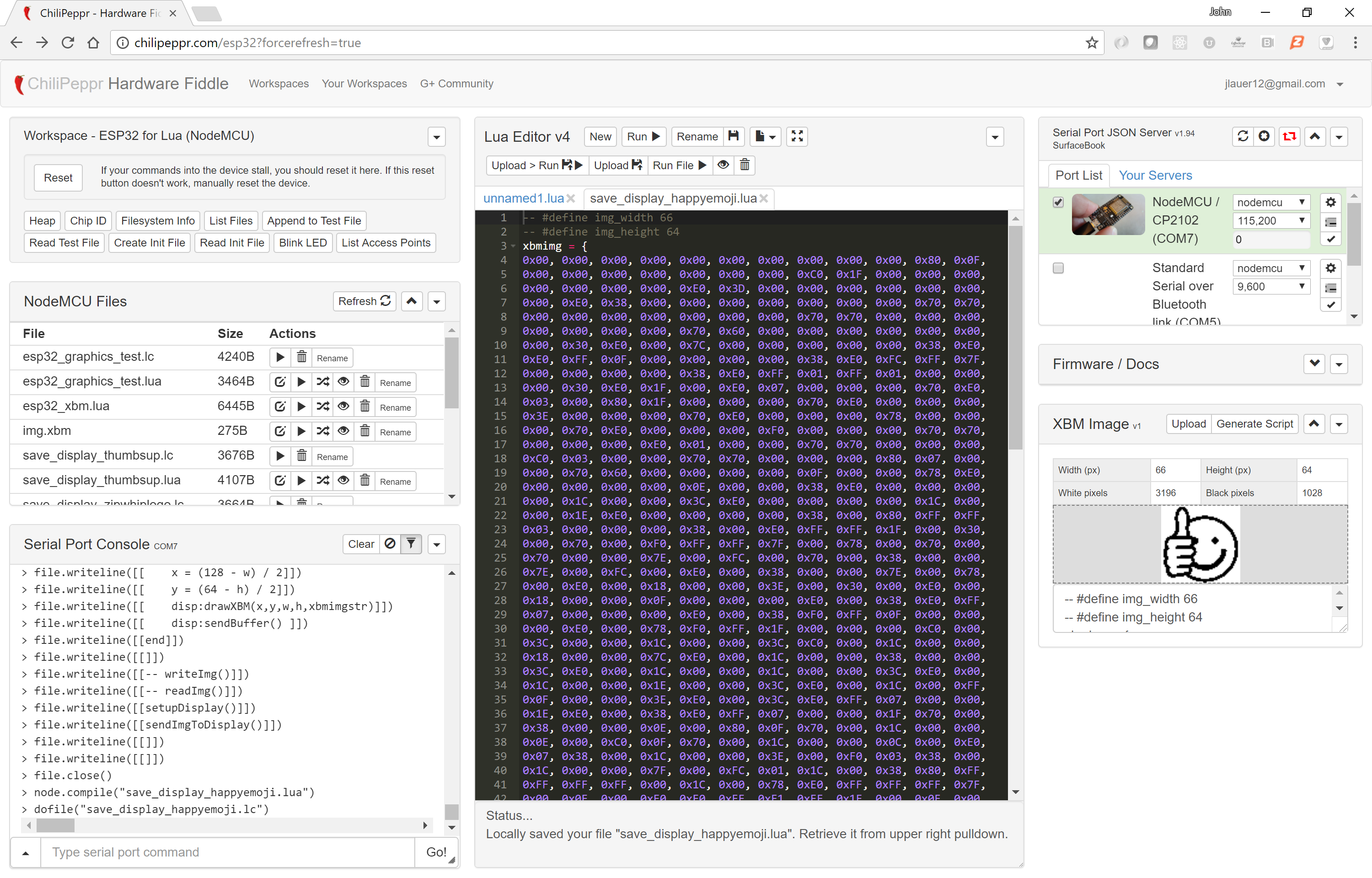Check the Standard Serial over Bluetooth checkbox
The height and width of the screenshot is (878, 1372).
(x=1058, y=268)
